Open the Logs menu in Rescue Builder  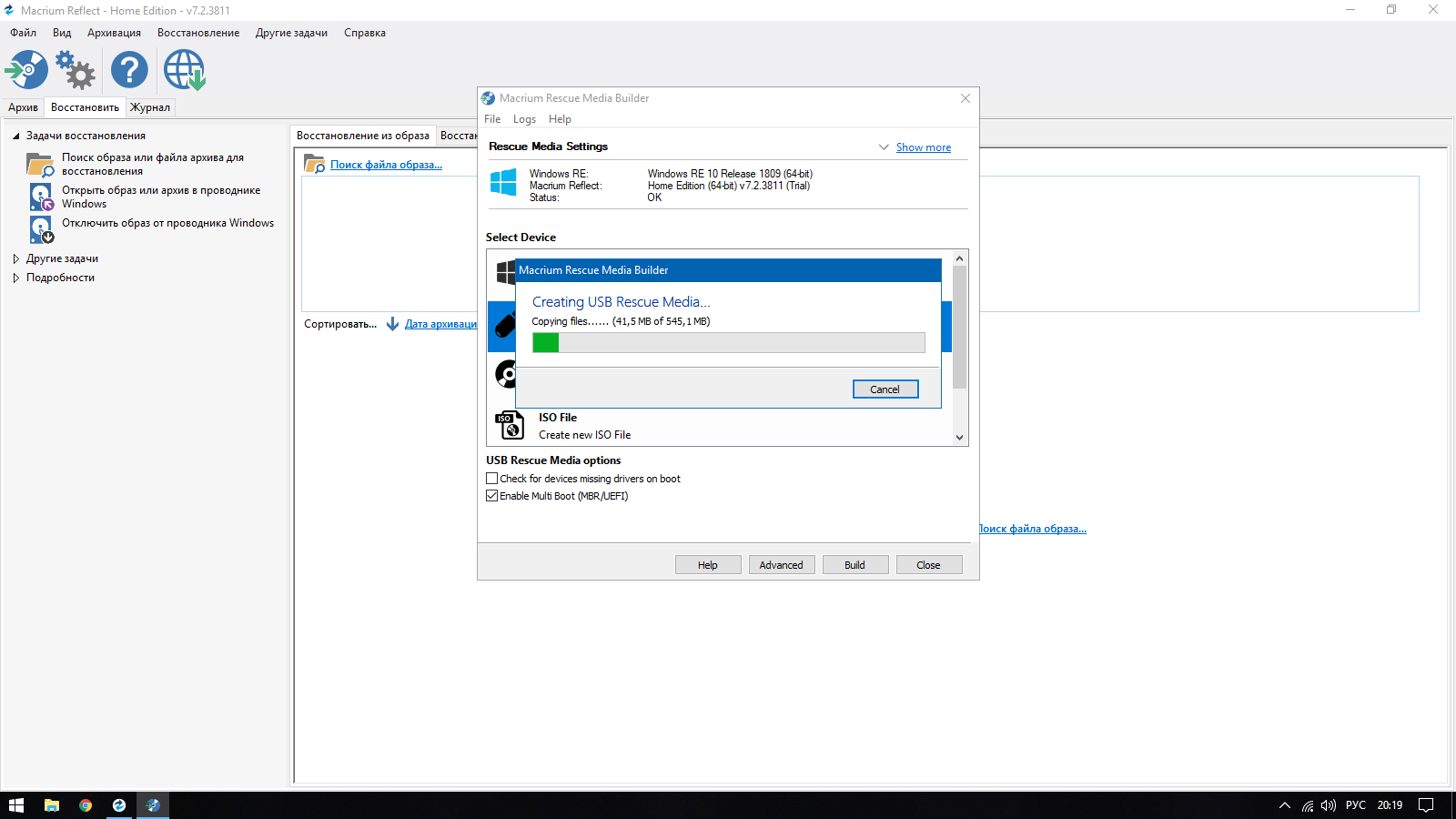point(524,119)
